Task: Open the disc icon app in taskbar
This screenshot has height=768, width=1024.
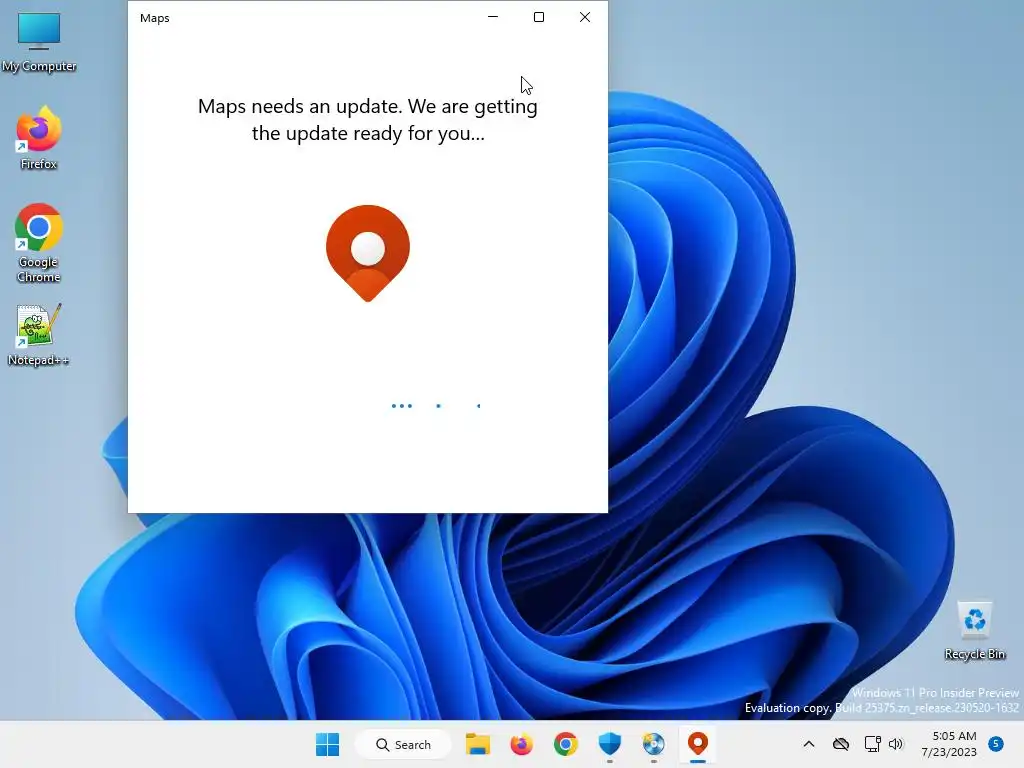Action: pos(653,744)
